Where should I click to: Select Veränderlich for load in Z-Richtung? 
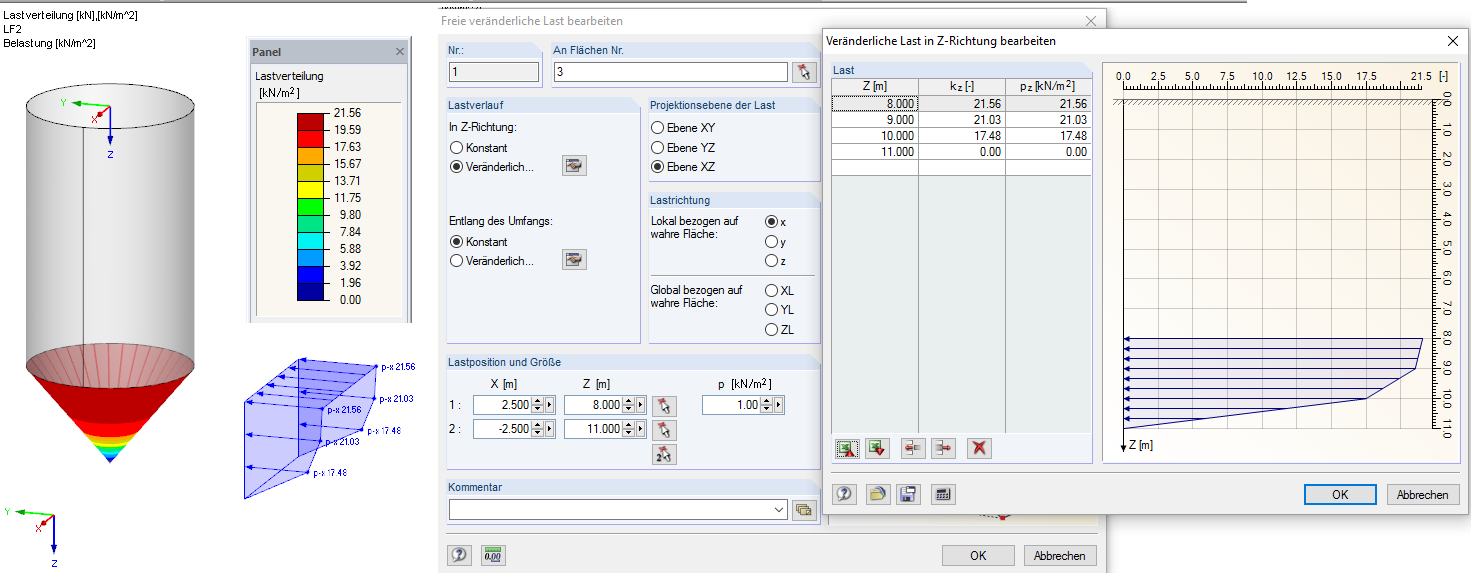click(457, 167)
